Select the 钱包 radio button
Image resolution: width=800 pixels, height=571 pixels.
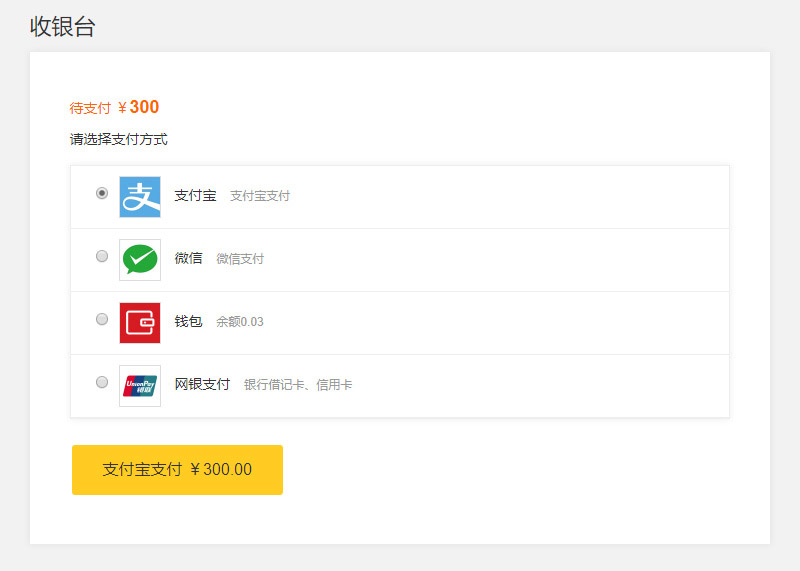click(x=102, y=319)
